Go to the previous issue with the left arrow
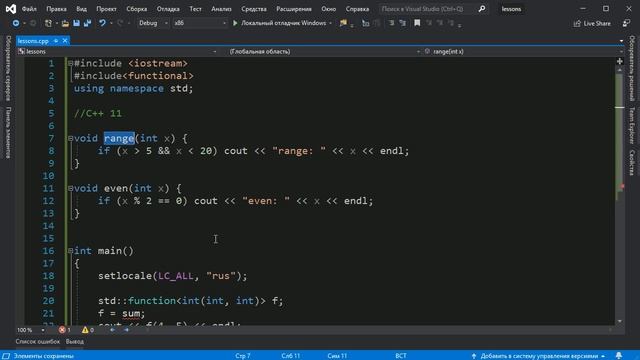This screenshot has width=640, height=360. pyautogui.click(x=112, y=330)
